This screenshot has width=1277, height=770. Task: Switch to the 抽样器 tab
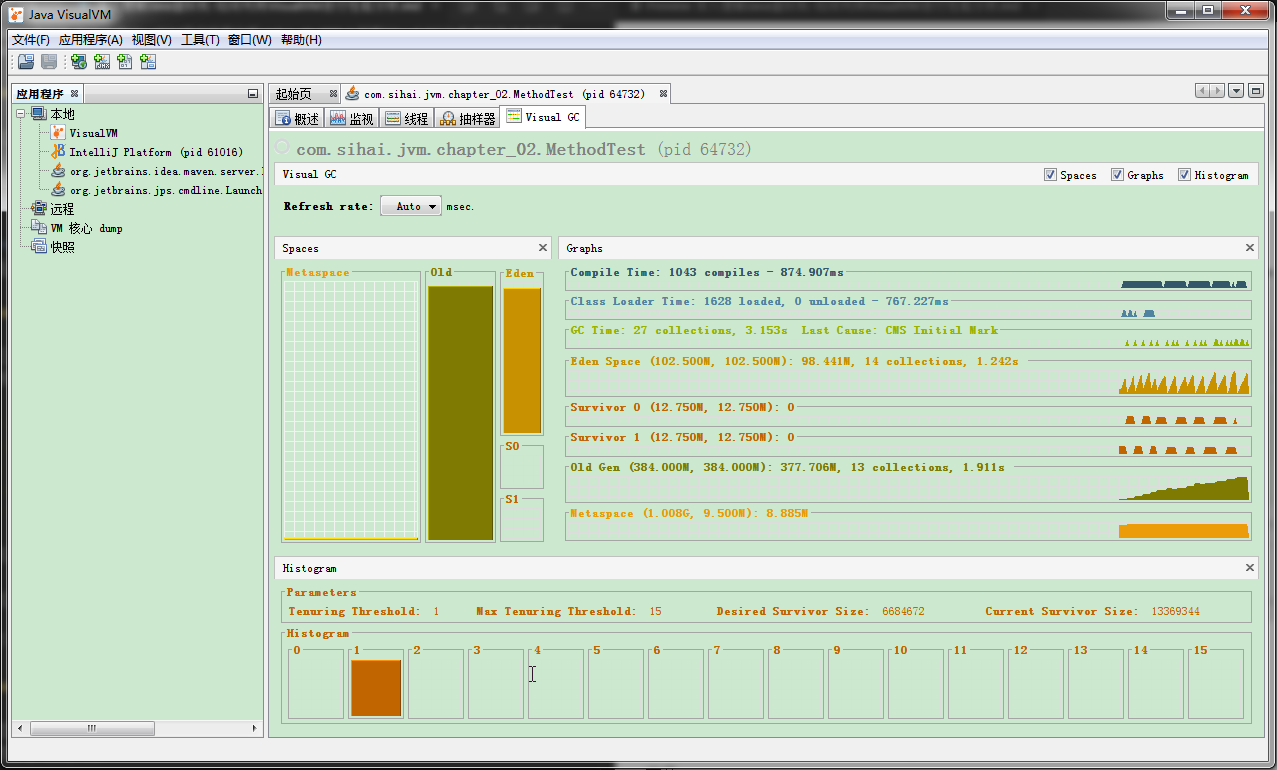[x=468, y=119]
